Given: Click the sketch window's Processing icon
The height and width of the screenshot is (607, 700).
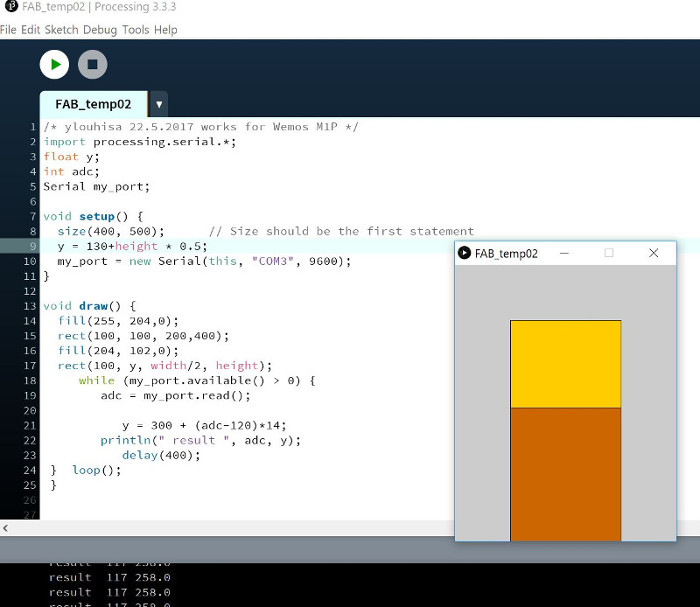Looking at the screenshot, I should click(464, 253).
